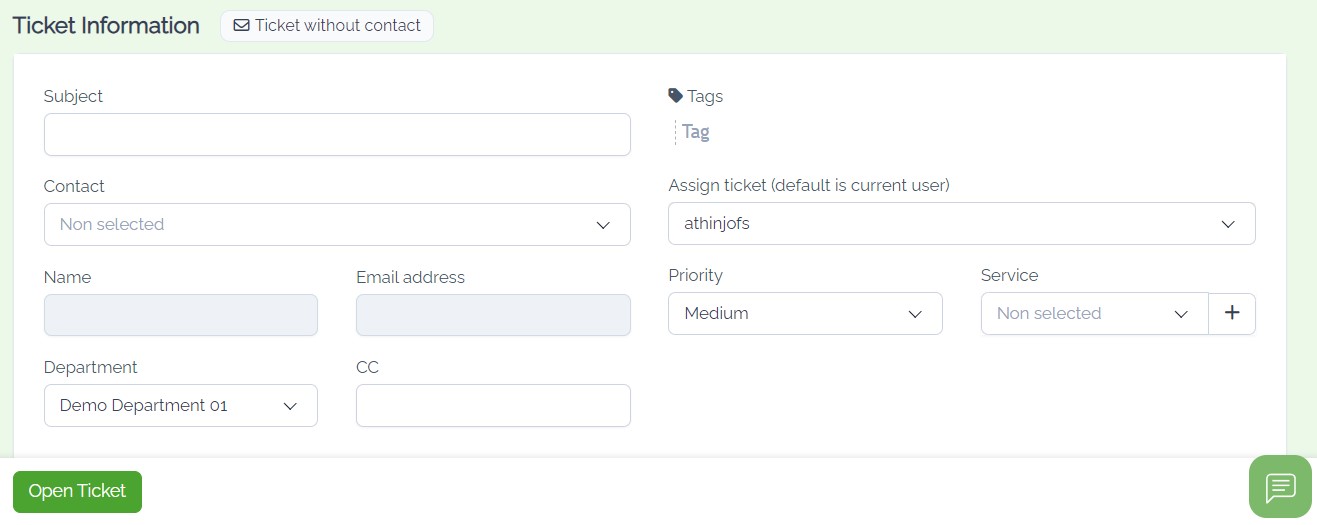1317x525 pixels.
Task: Open the Priority Medium dropdown
Action: pos(805,313)
